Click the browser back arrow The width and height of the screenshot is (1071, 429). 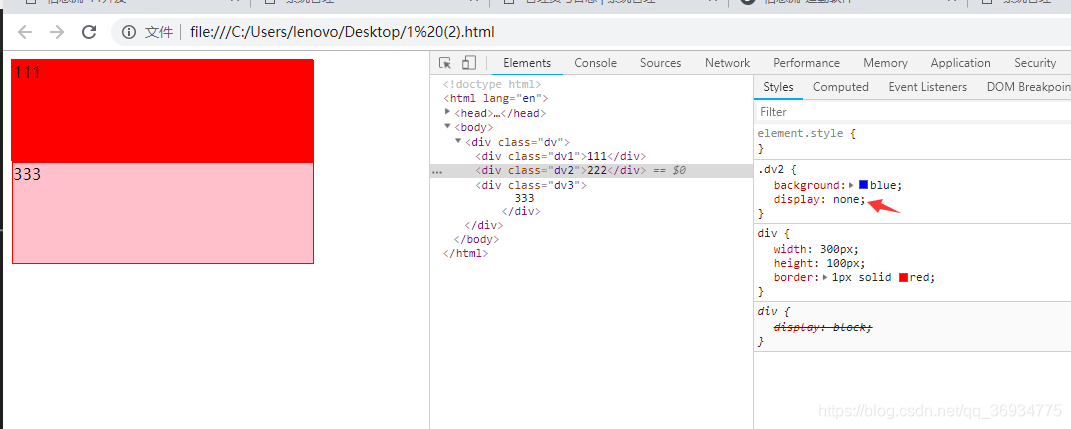click(25, 32)
